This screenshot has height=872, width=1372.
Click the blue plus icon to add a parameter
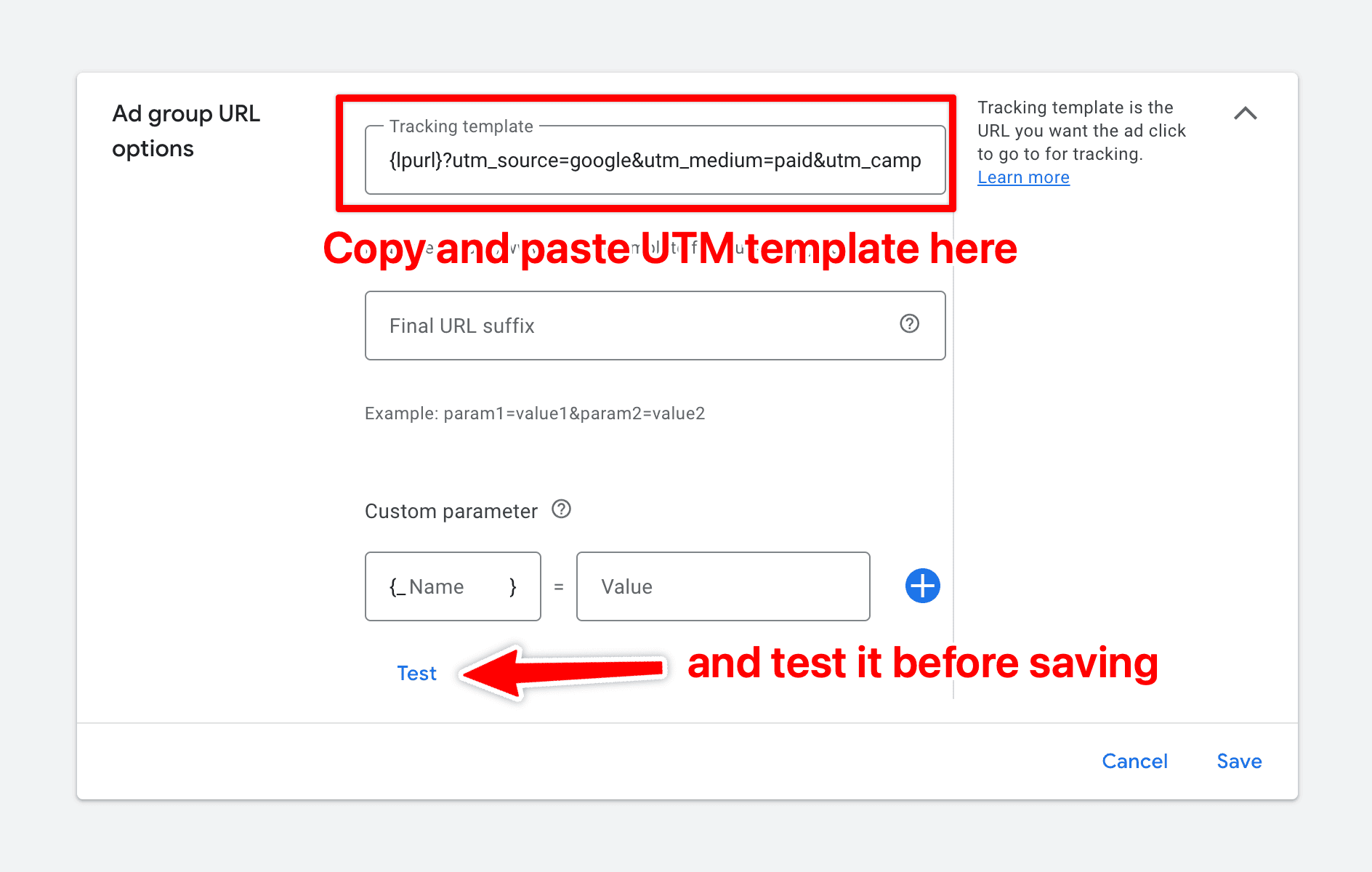tap(921, 586)
